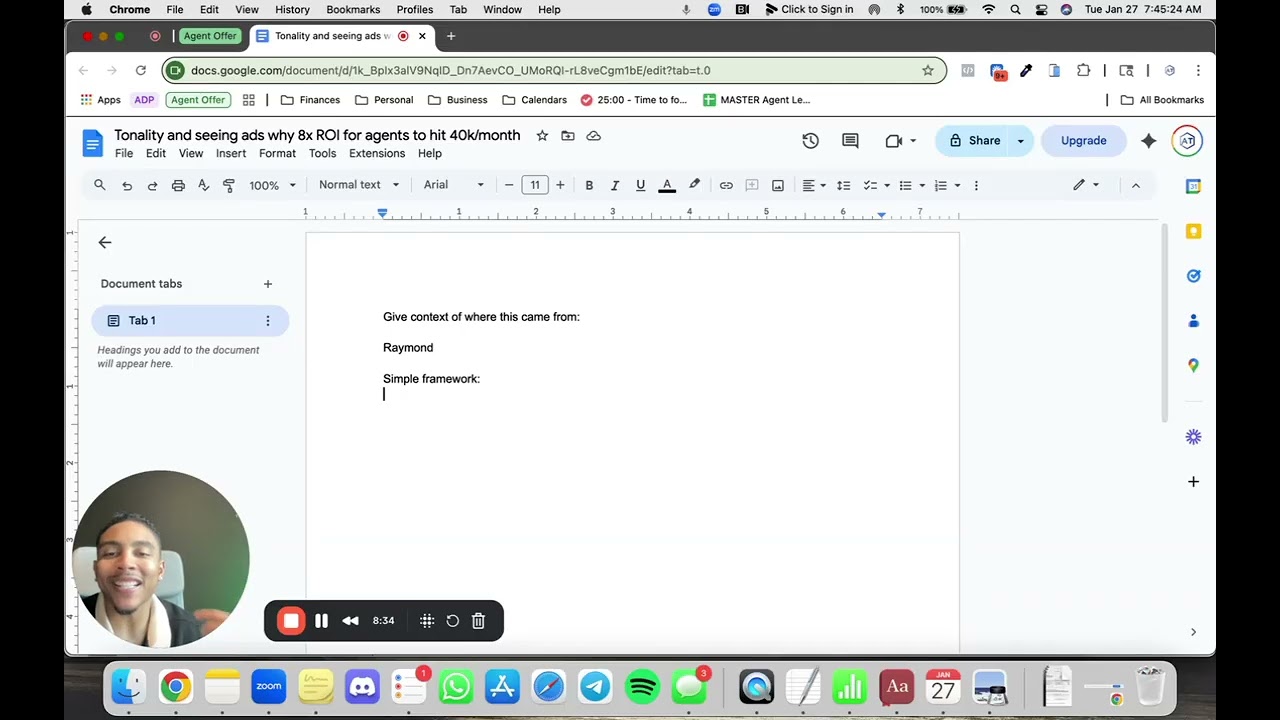Decrease font size with minus button

click(509, 185)
